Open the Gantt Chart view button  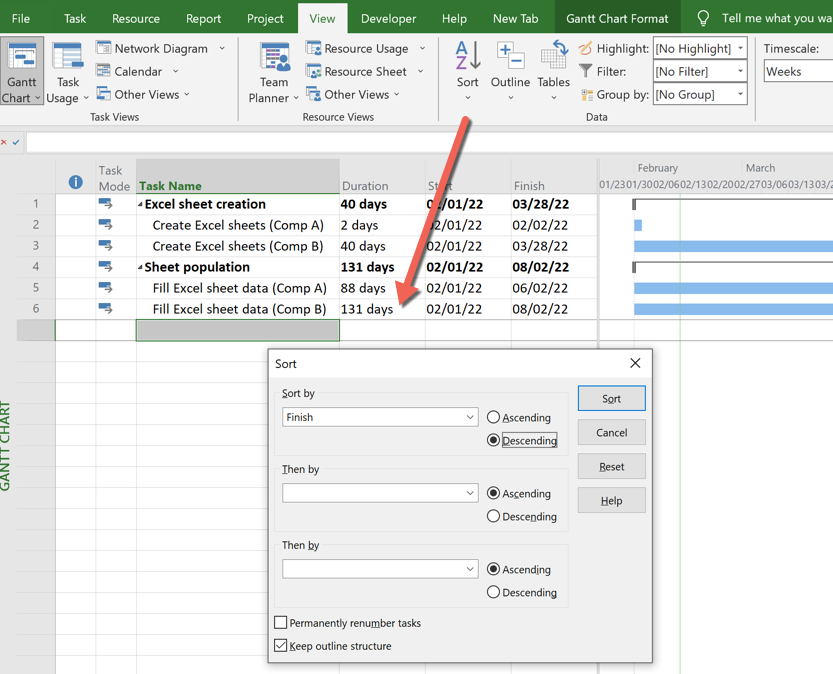click(22, 71)
